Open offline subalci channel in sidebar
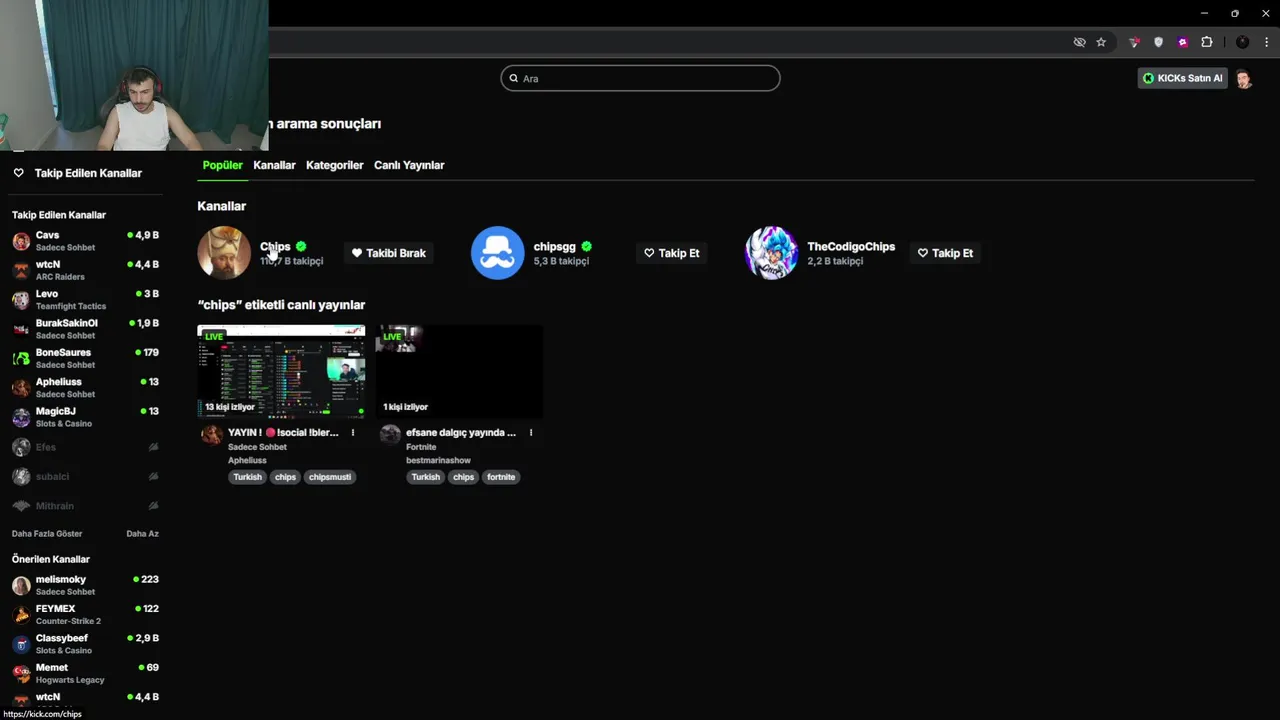Image resolution: width=1280 pixels, height=720 pixels. pos(86,476)
